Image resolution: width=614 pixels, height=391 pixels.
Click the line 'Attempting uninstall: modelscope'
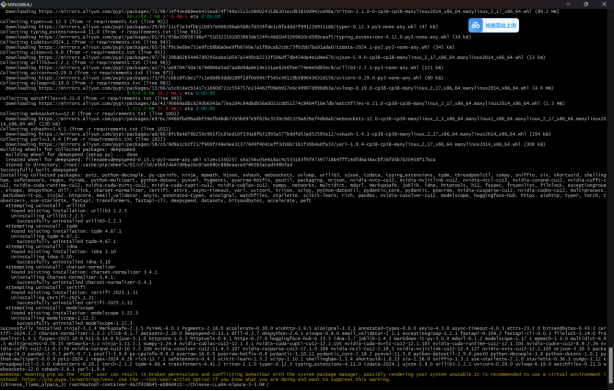tap(50, 308)
